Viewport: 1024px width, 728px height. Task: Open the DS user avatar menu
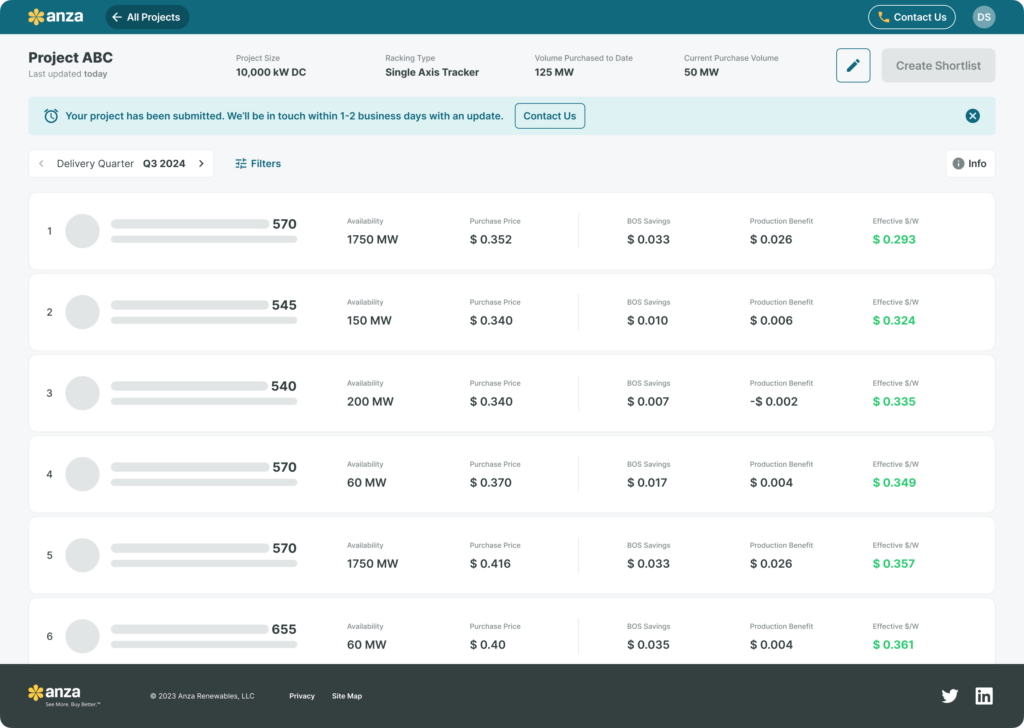tap(984, 17)
